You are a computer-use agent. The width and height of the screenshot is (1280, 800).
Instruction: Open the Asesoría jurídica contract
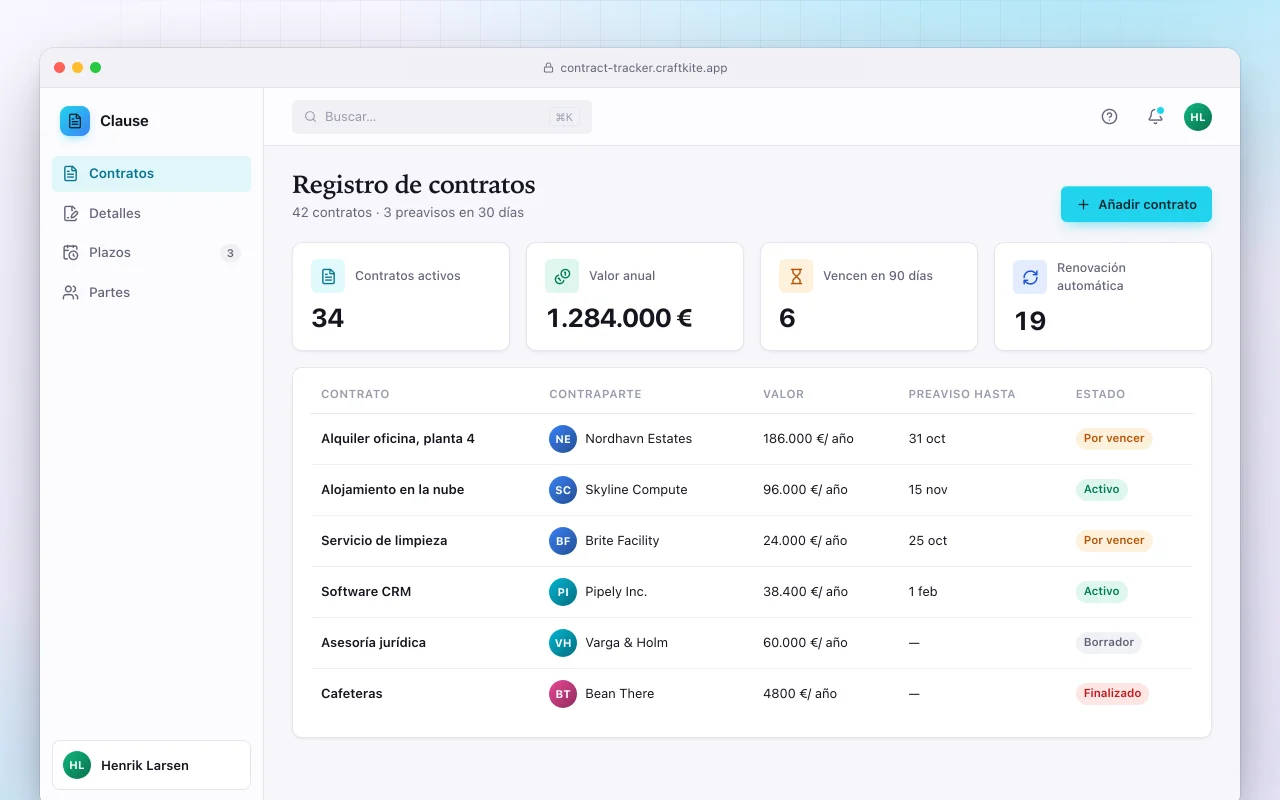373,643
